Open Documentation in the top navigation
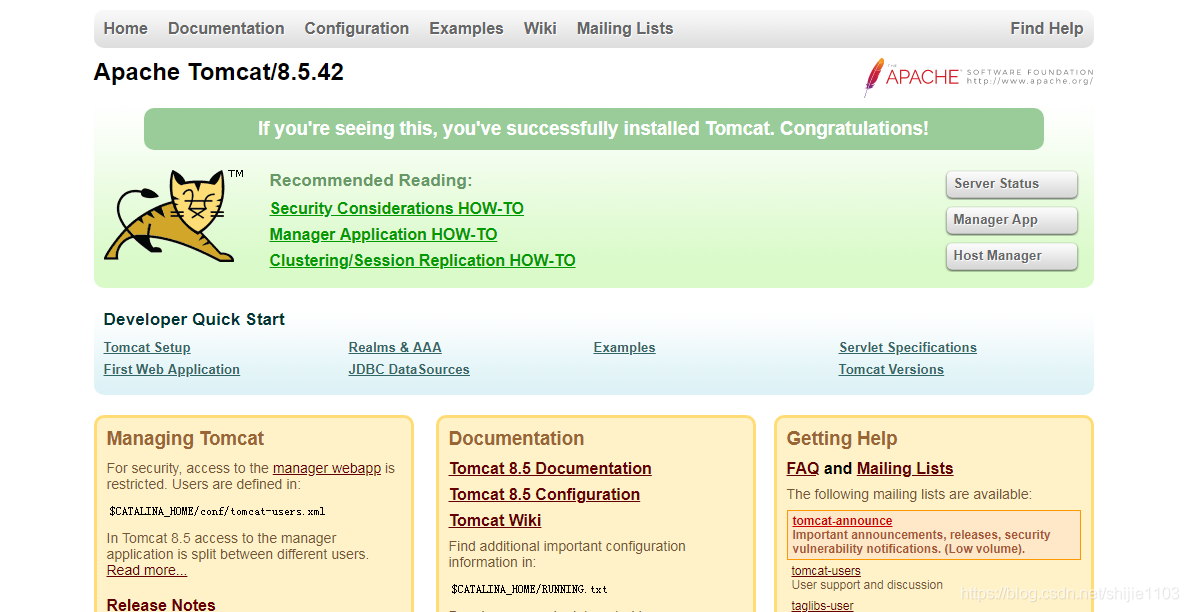Image resolution: width=1189 pixels, height=612 pixels. [x=226, y=29]
